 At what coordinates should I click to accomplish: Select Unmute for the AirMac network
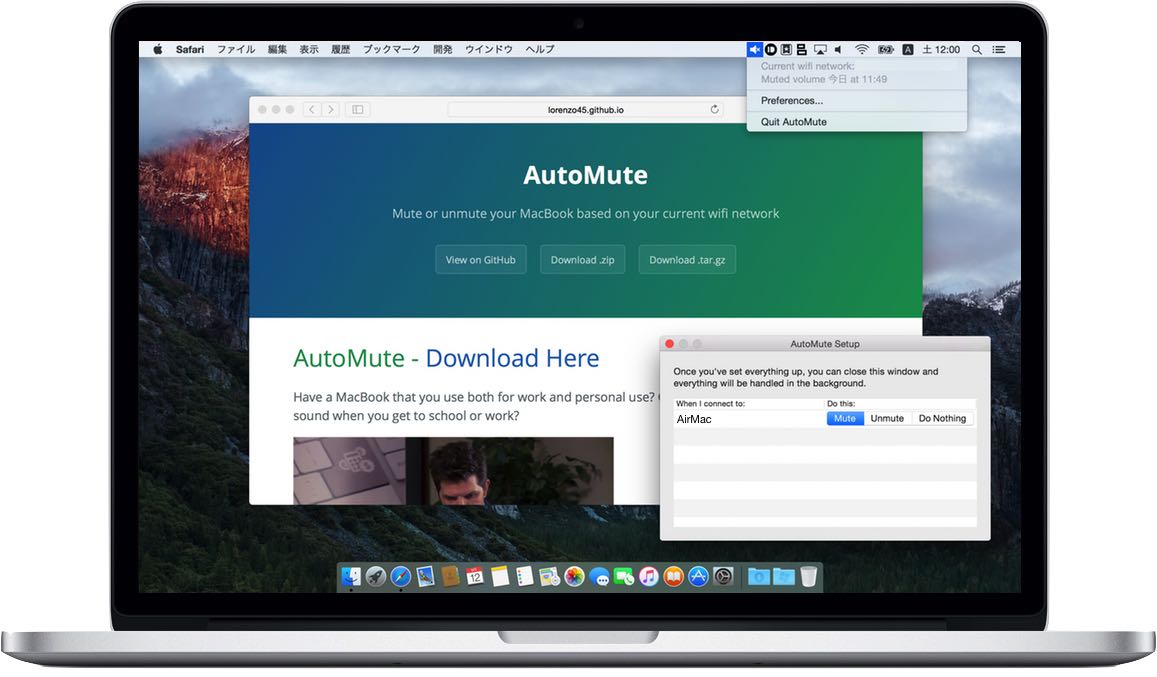[887, 419]
